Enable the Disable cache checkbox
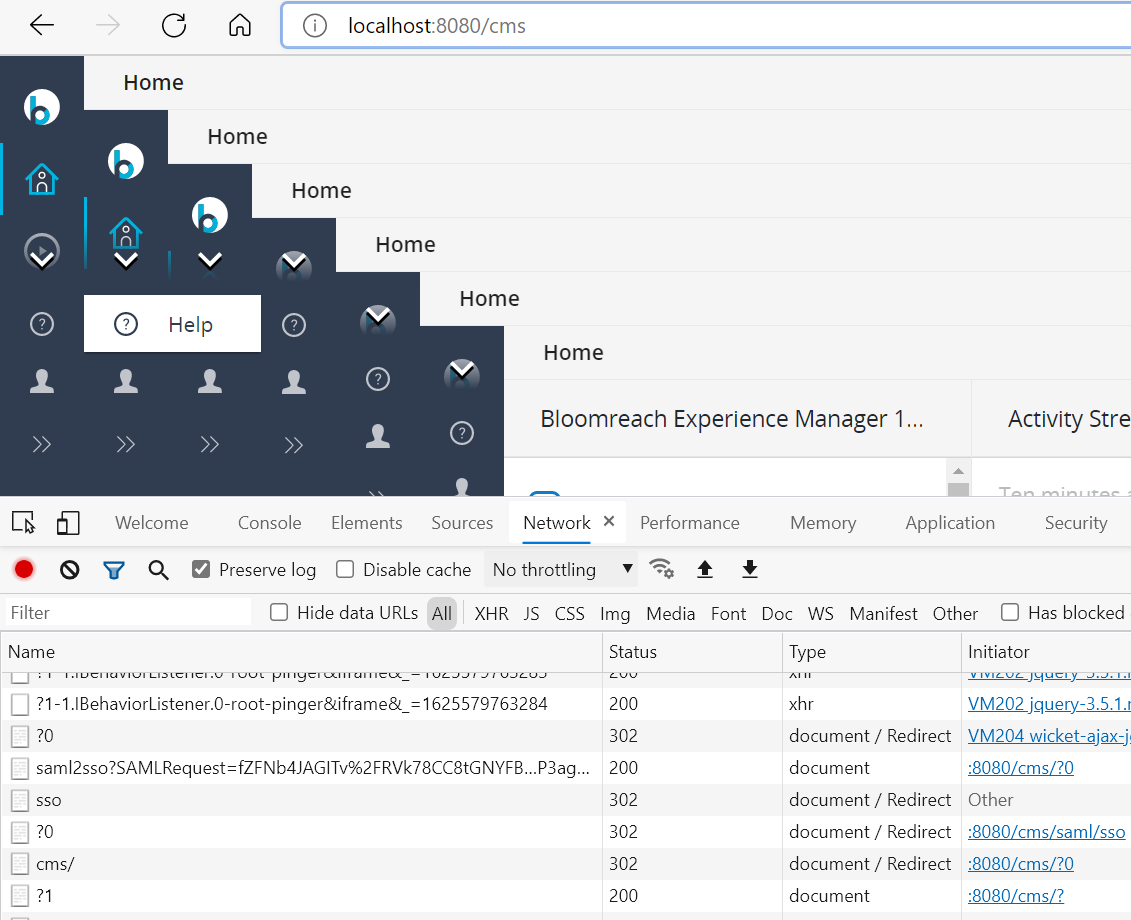The width and height of the screenshot is (1131, 920). (x=345, y=570)
